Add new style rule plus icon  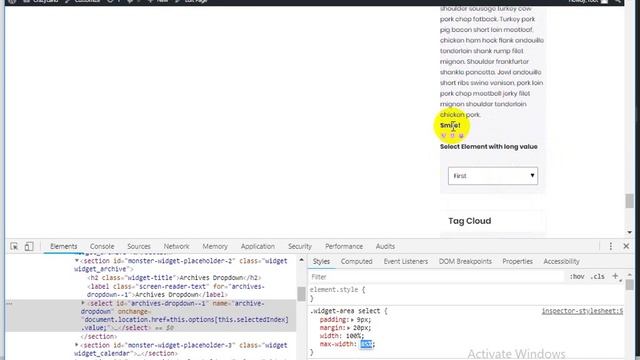pyautogui.click(x=615, y=276)
